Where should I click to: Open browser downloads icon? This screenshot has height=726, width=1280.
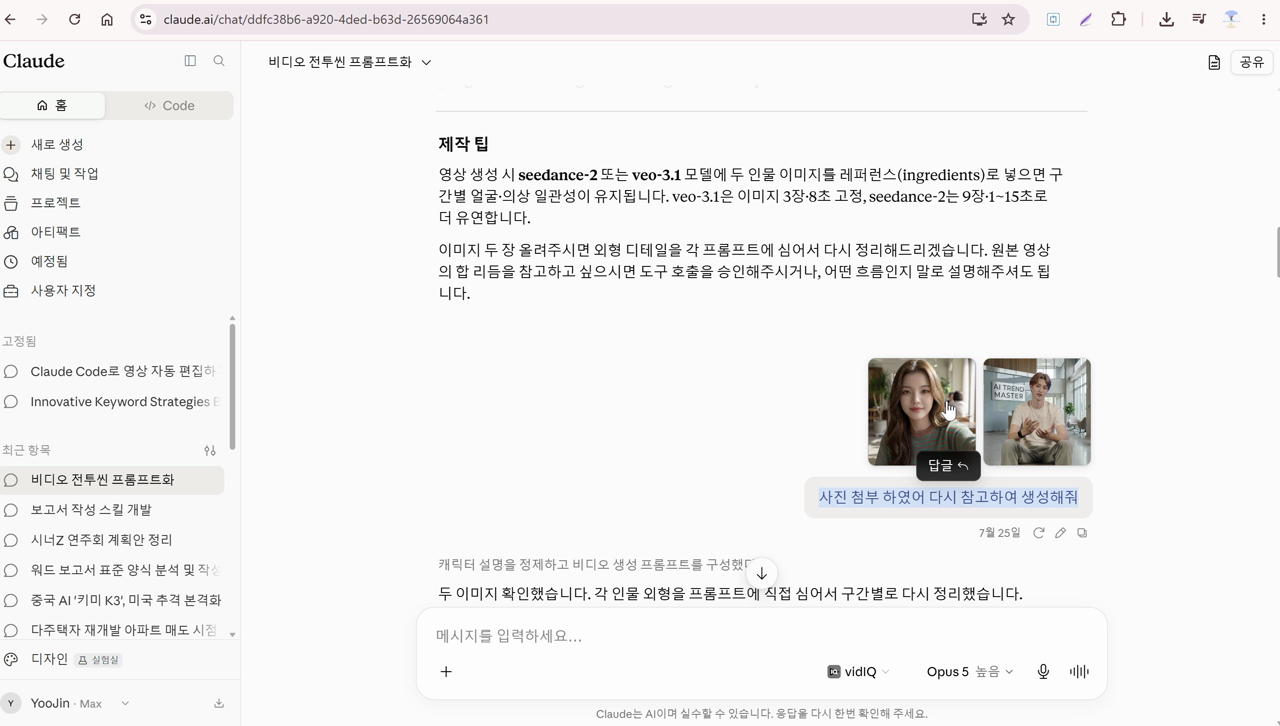pos(1166,19)
